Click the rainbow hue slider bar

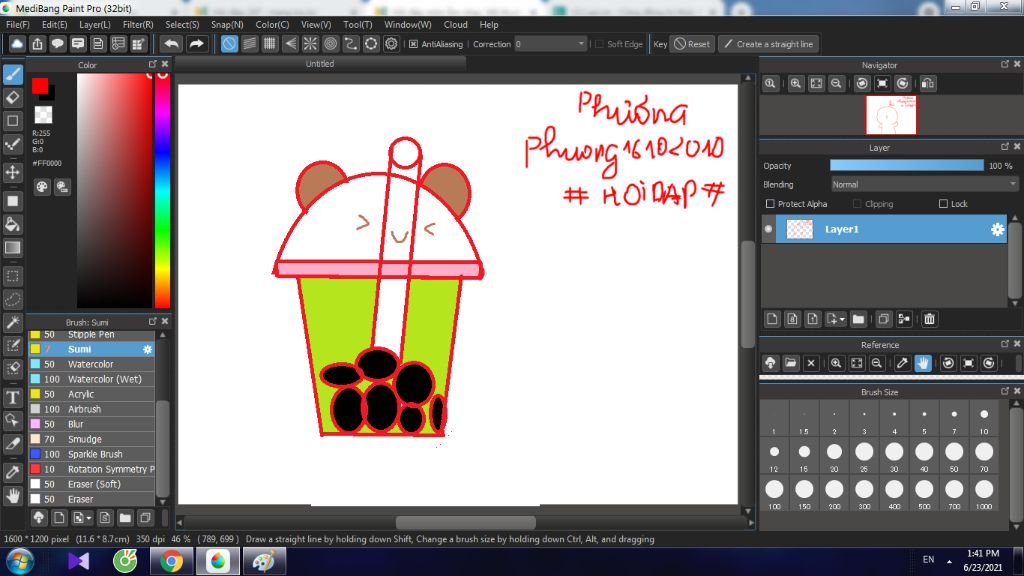[162, 190]
